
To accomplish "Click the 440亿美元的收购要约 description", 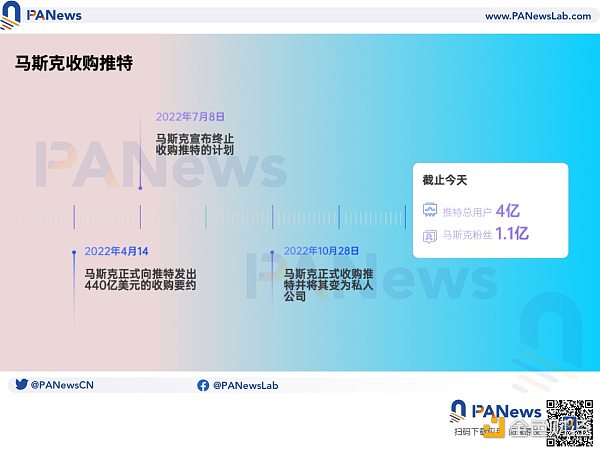I will (x=140, y=278).
